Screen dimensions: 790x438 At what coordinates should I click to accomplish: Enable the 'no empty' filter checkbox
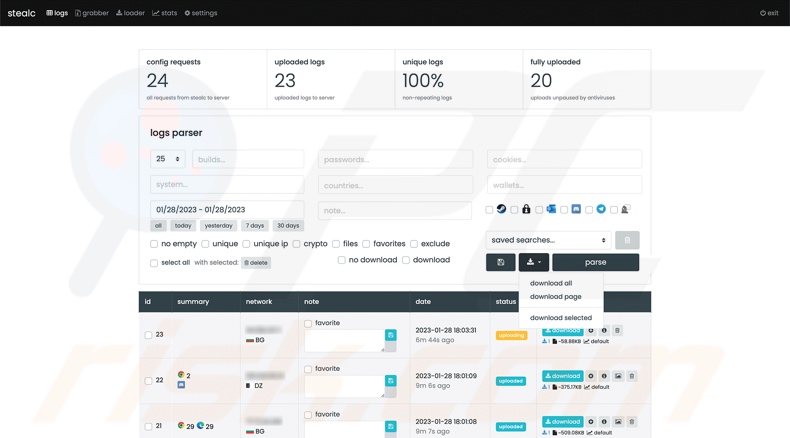[x=154, y=244]
